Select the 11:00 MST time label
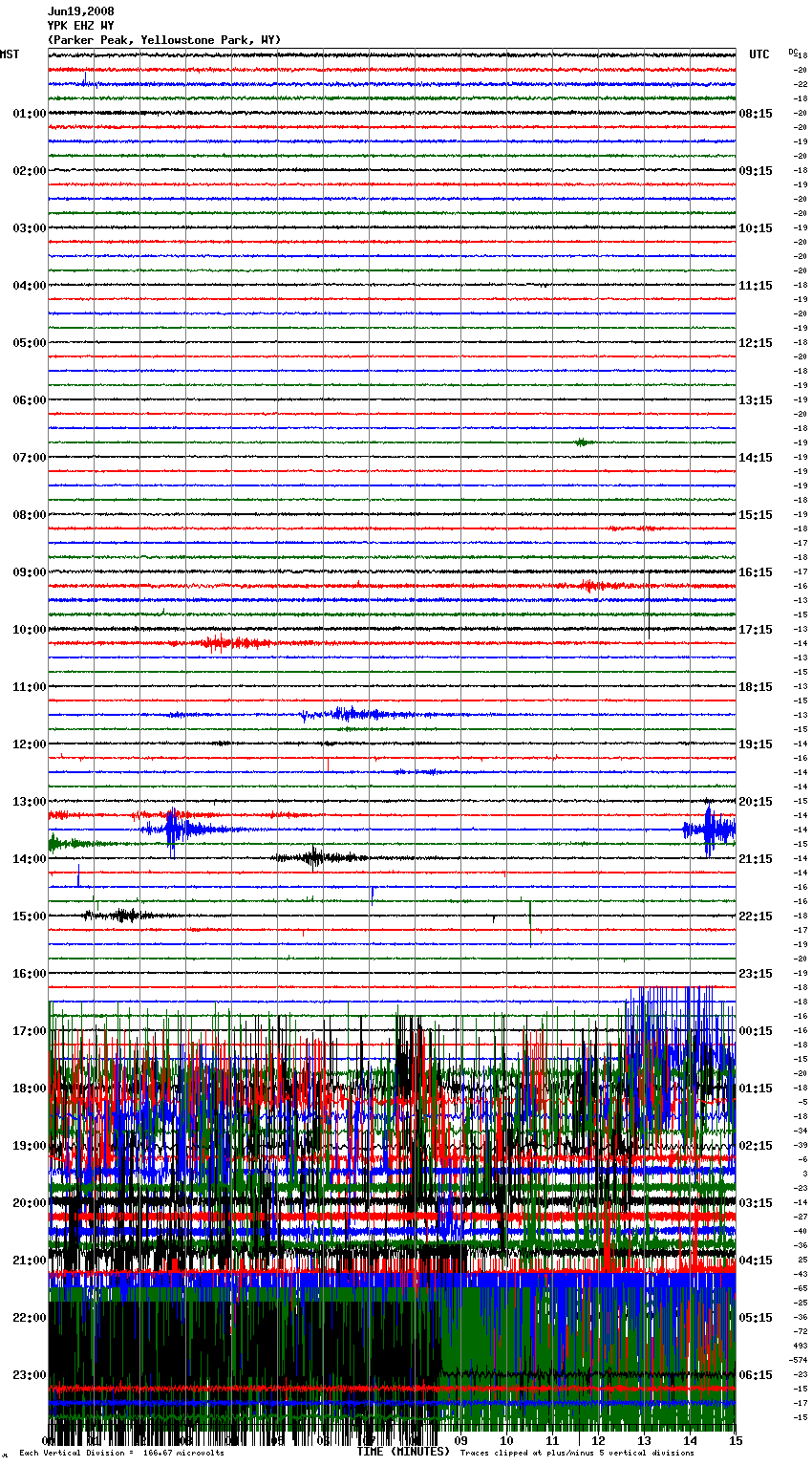 pyautogui.click(x=30, y=687)
